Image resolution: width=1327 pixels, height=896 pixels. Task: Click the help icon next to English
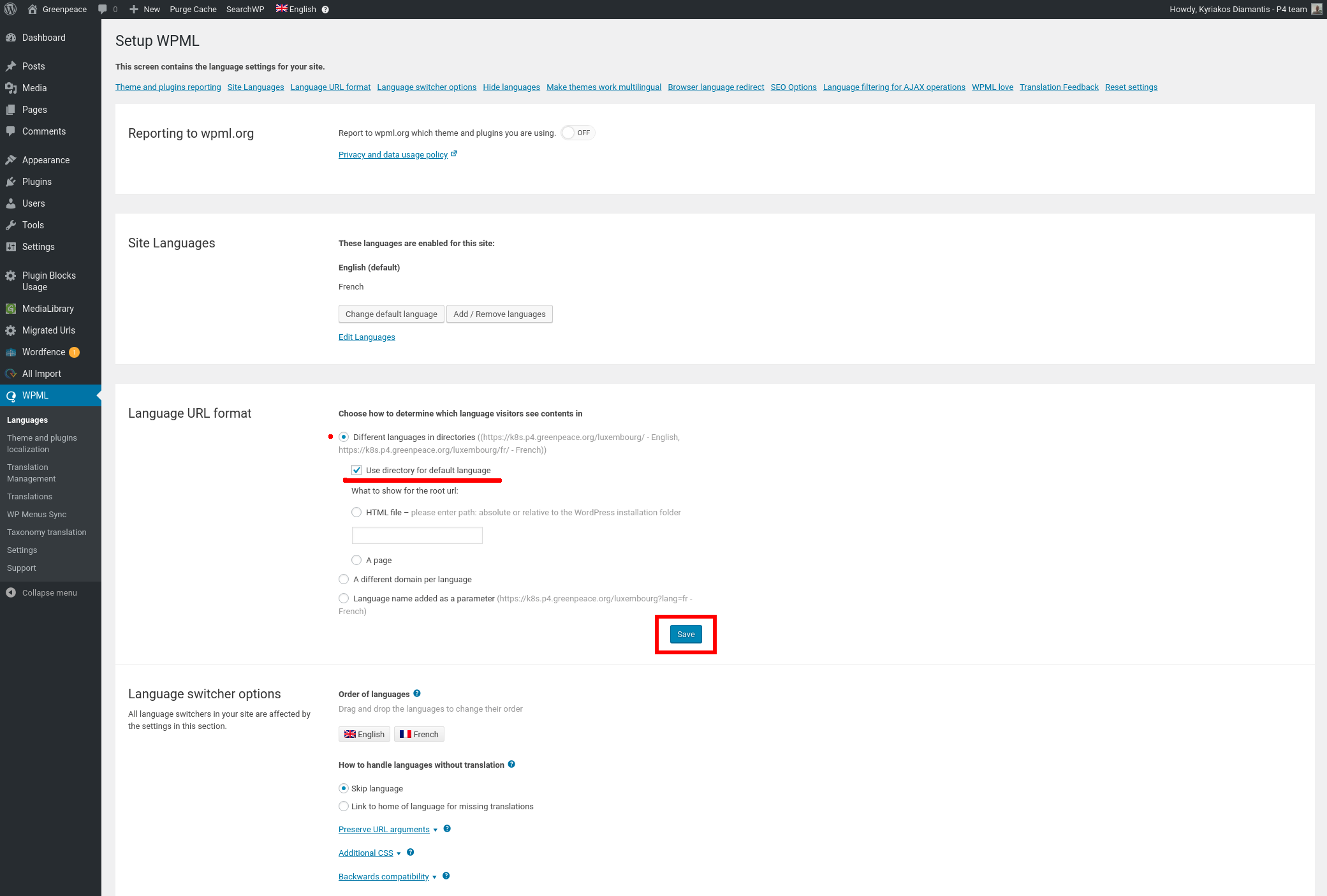pos(325,10)
